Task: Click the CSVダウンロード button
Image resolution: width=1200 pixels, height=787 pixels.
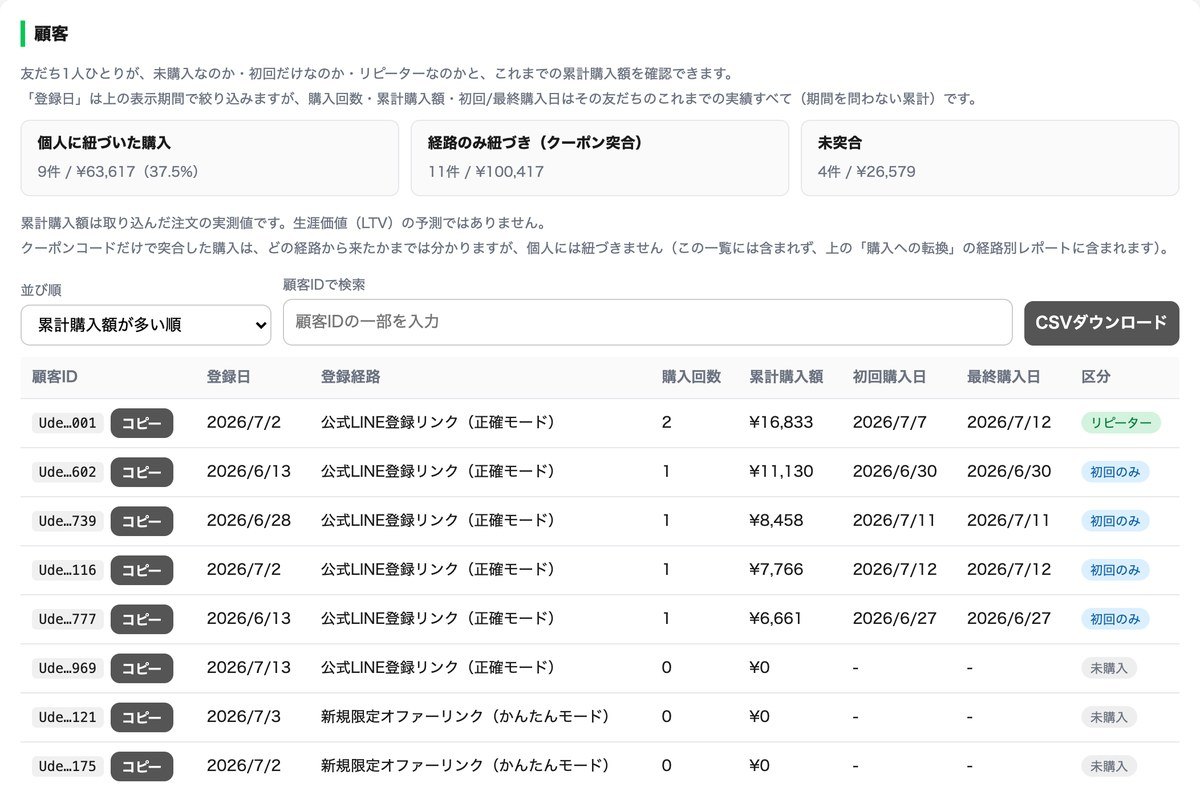Action: [x=1101, y=323]
